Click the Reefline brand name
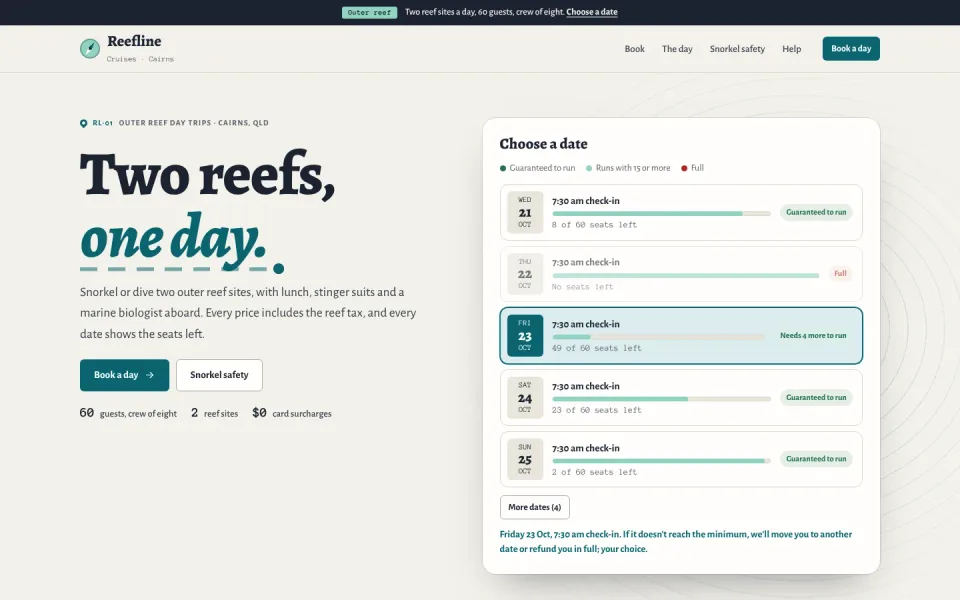This screenshot has width=960, height=600. pos(134,41)
